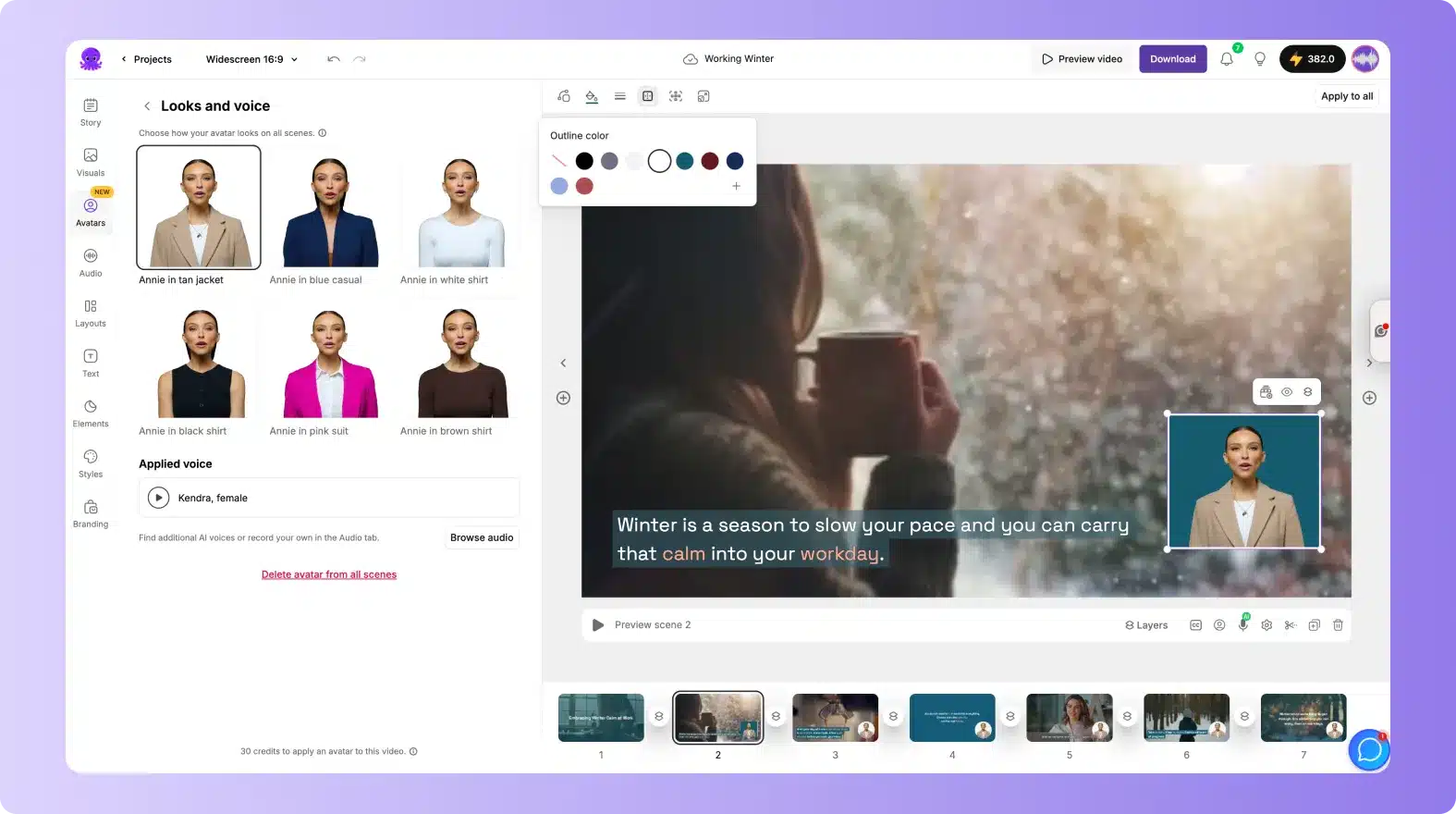Expand the Layers menu under the preview
Screen dimensions: 1456x814
pos(1146,625)
